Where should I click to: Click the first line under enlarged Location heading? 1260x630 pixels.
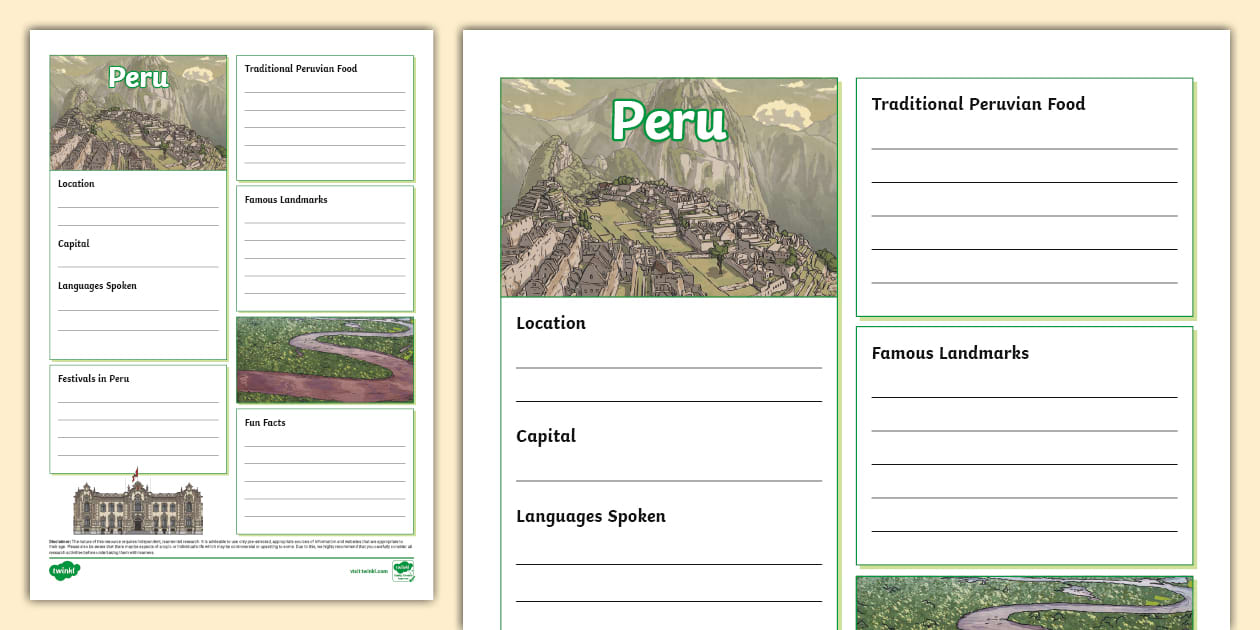point(668,367)
